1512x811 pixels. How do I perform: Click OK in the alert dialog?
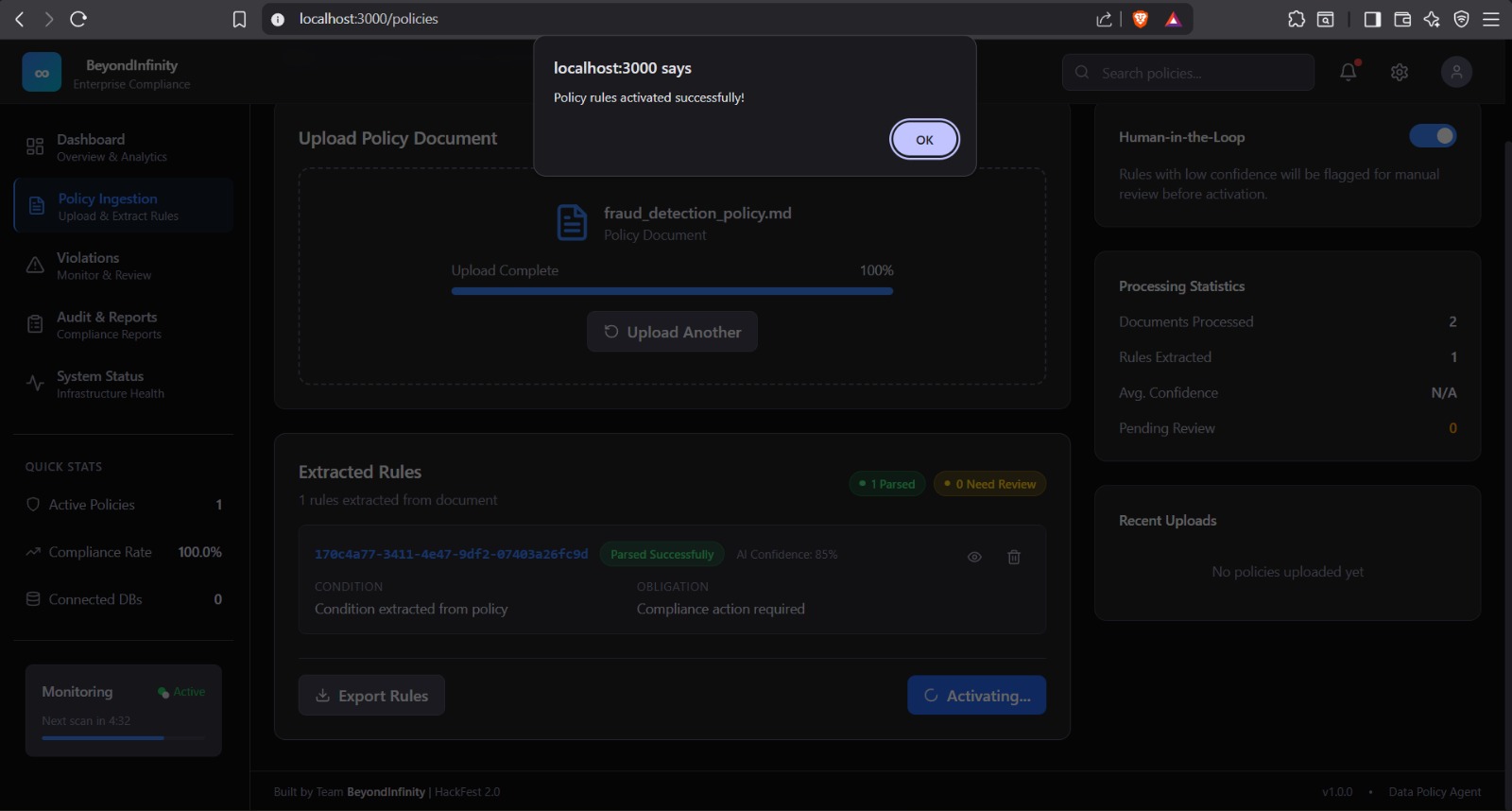923,140
